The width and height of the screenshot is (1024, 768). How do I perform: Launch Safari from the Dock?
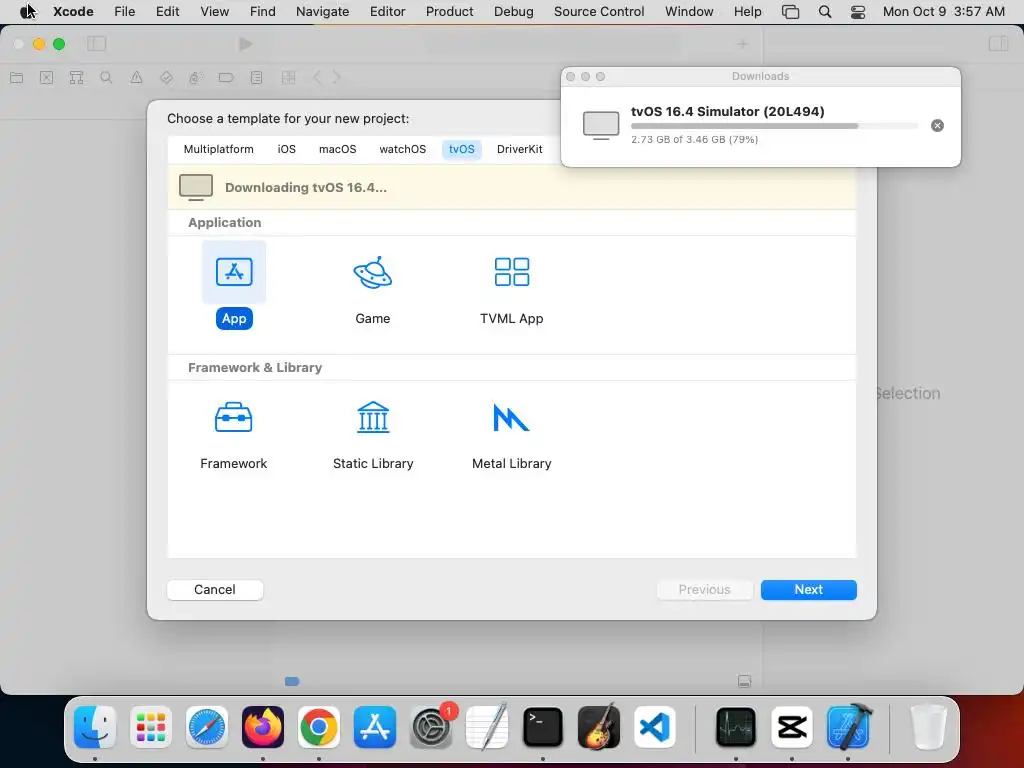[207, 727]
